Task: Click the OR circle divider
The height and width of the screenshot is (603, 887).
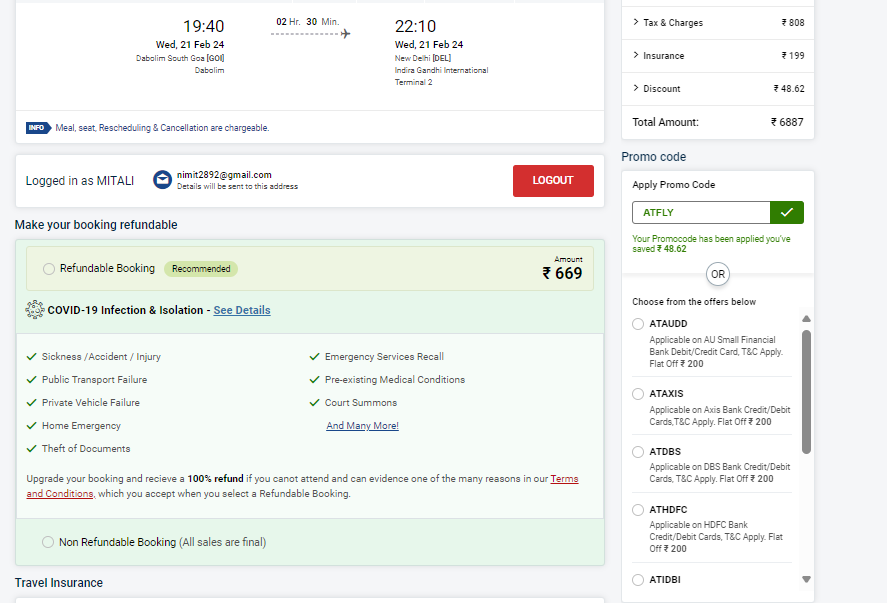Action: tap(718, 274)
